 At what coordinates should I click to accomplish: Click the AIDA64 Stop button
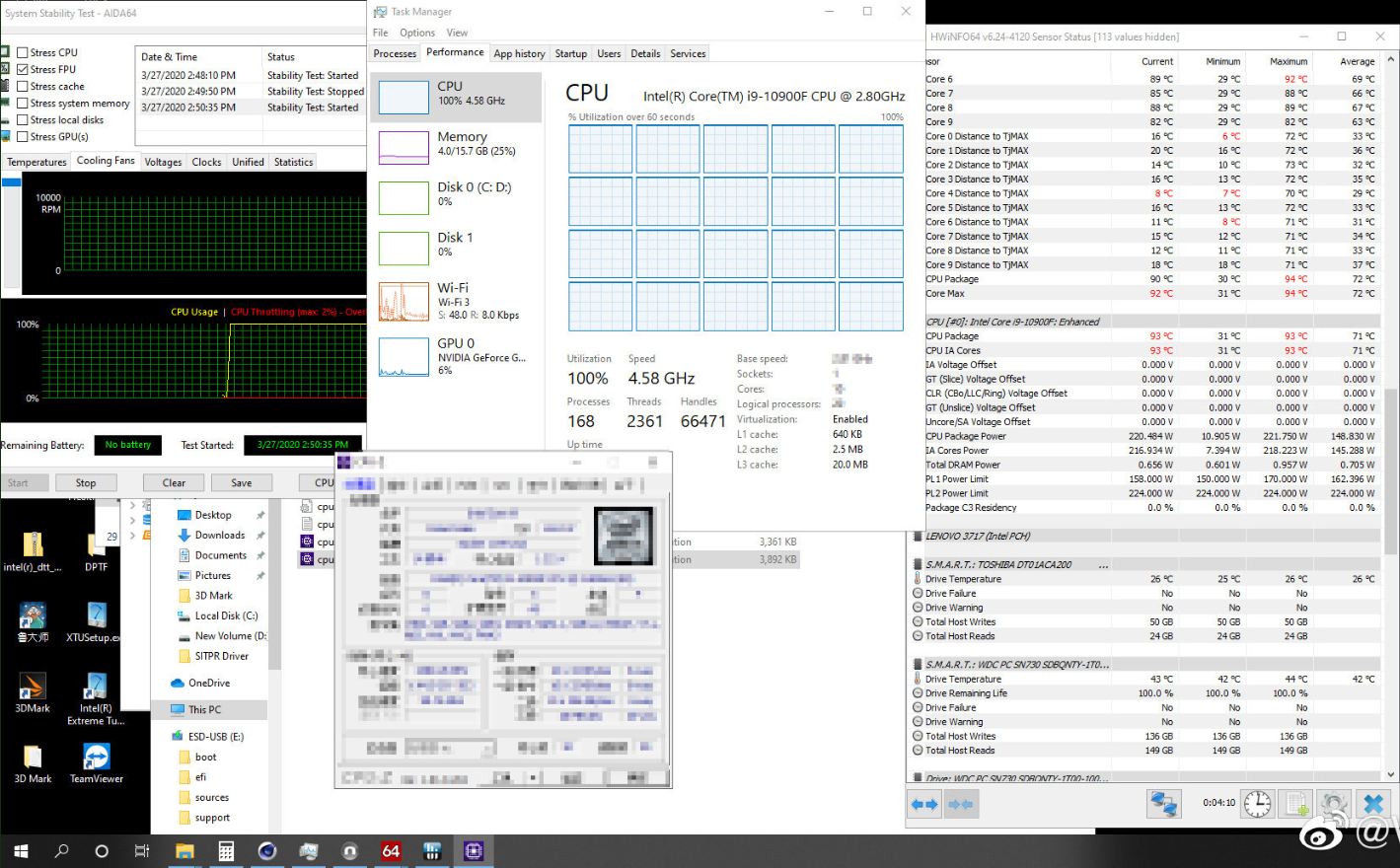coord(86,482)
